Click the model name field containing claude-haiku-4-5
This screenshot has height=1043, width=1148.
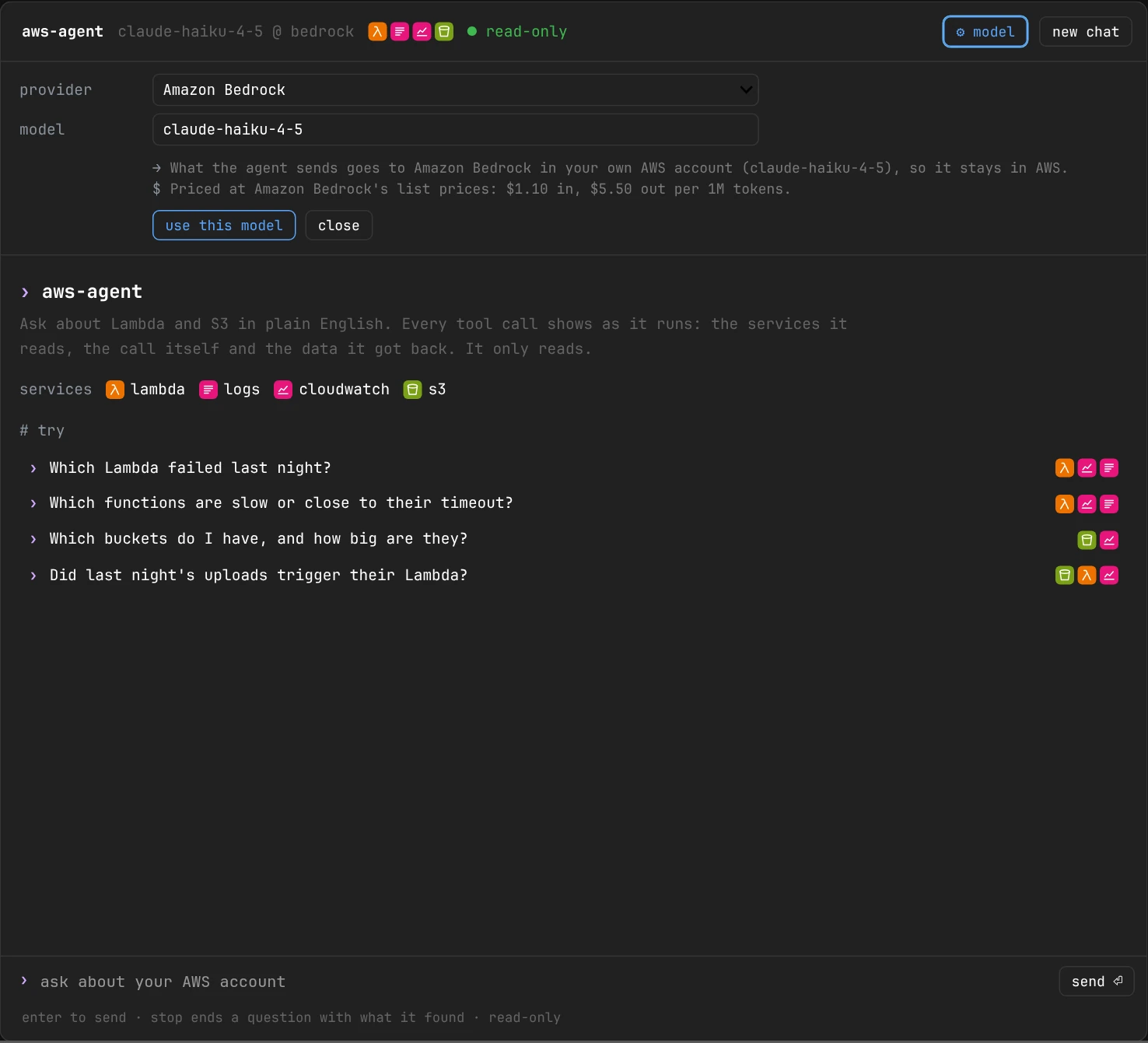456,130
